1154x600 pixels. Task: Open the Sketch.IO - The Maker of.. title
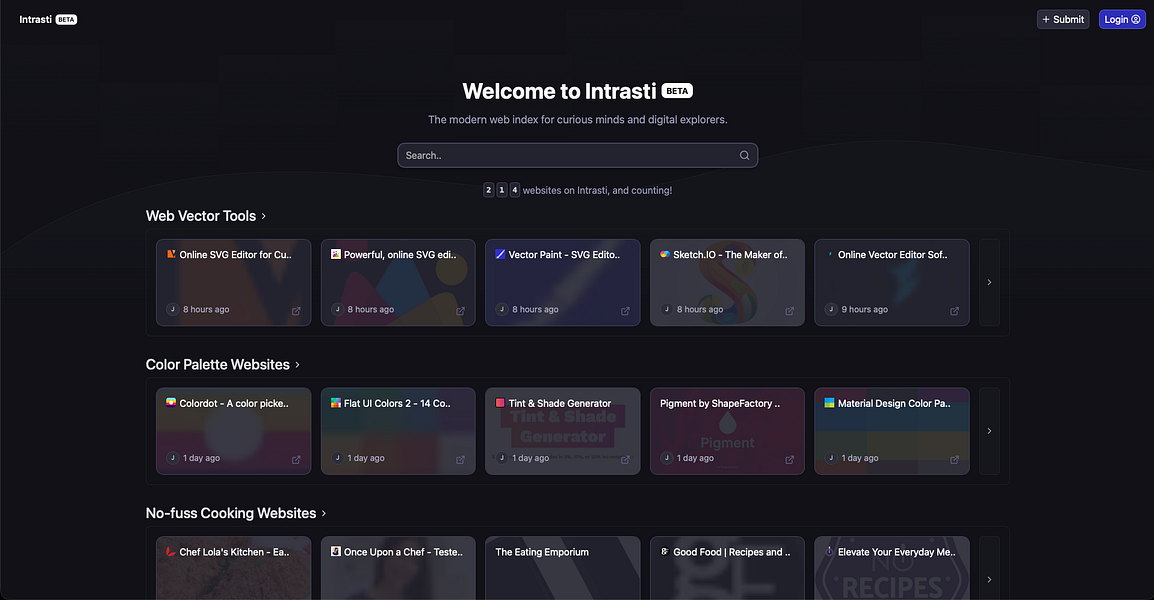[x=730, y=255]
